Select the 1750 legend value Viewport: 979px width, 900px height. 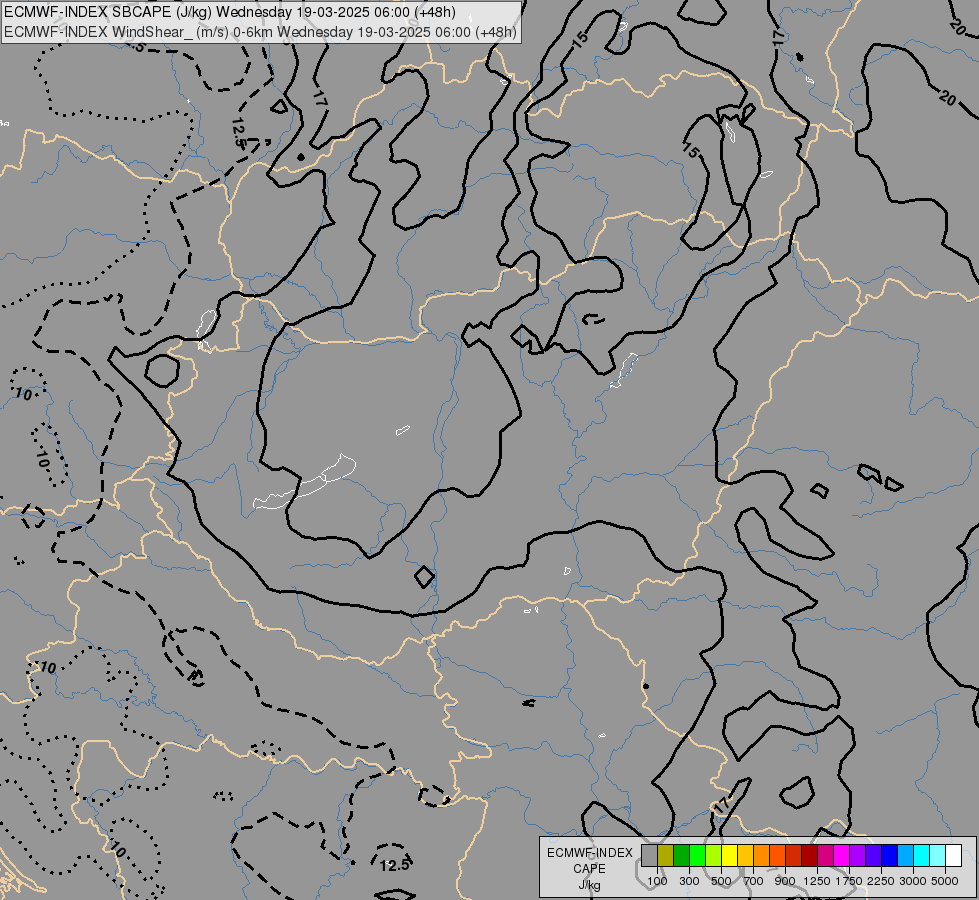tap(849, 881)
